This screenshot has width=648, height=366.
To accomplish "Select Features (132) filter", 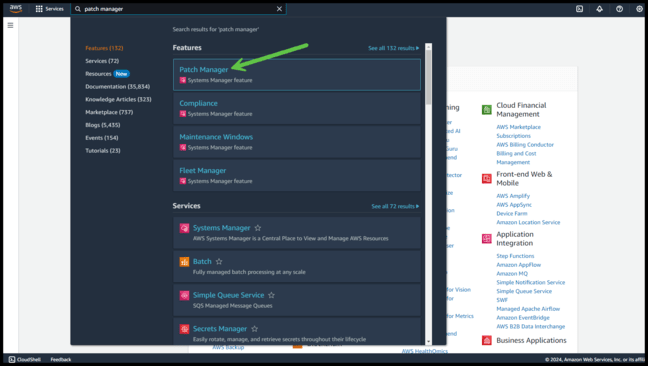I will point(104,48).
